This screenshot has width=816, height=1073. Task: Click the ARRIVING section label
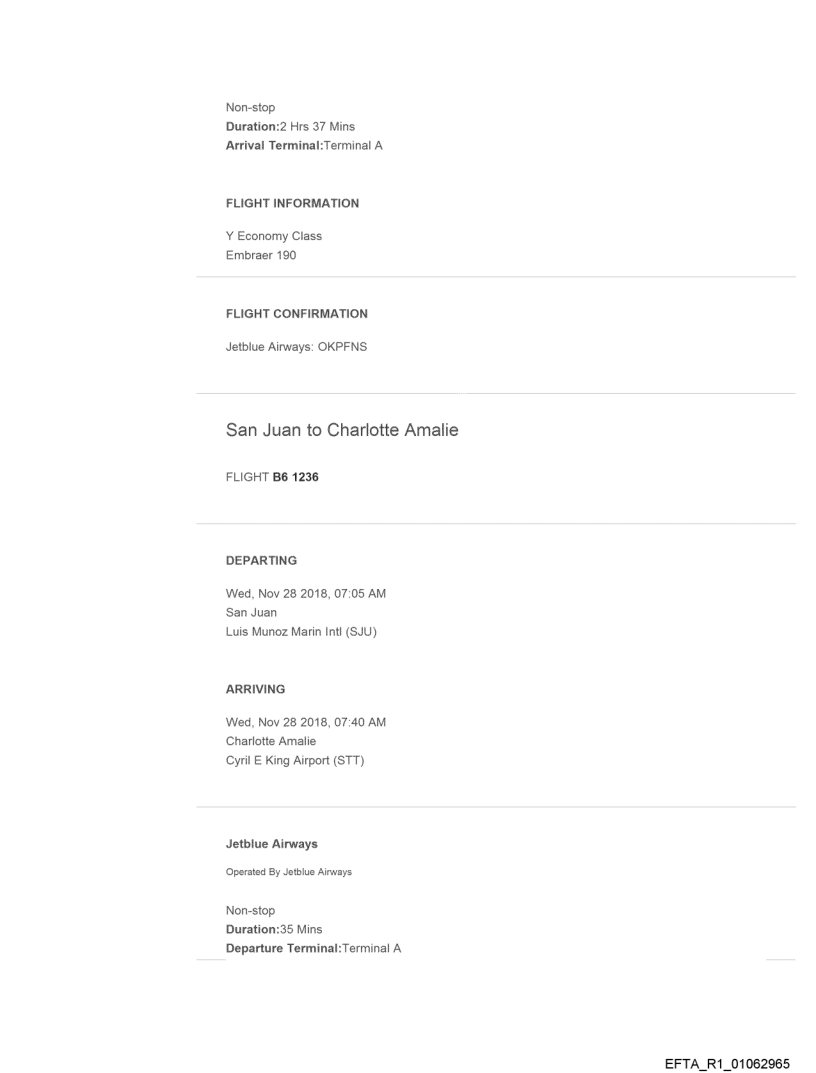click(255, 689)
